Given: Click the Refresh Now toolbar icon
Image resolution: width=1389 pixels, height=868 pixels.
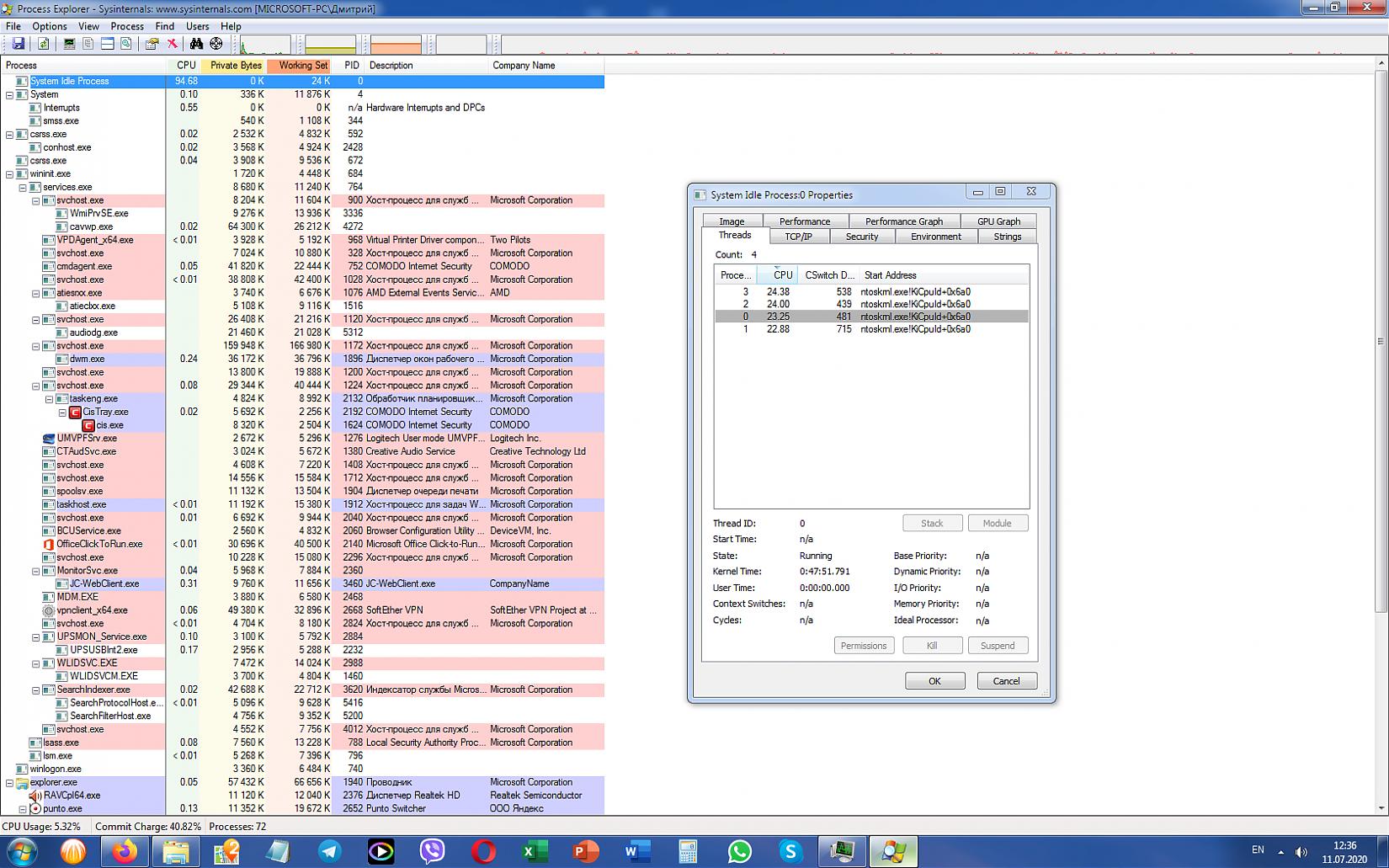Looking at the screenshot, I should tap(43, 44).
